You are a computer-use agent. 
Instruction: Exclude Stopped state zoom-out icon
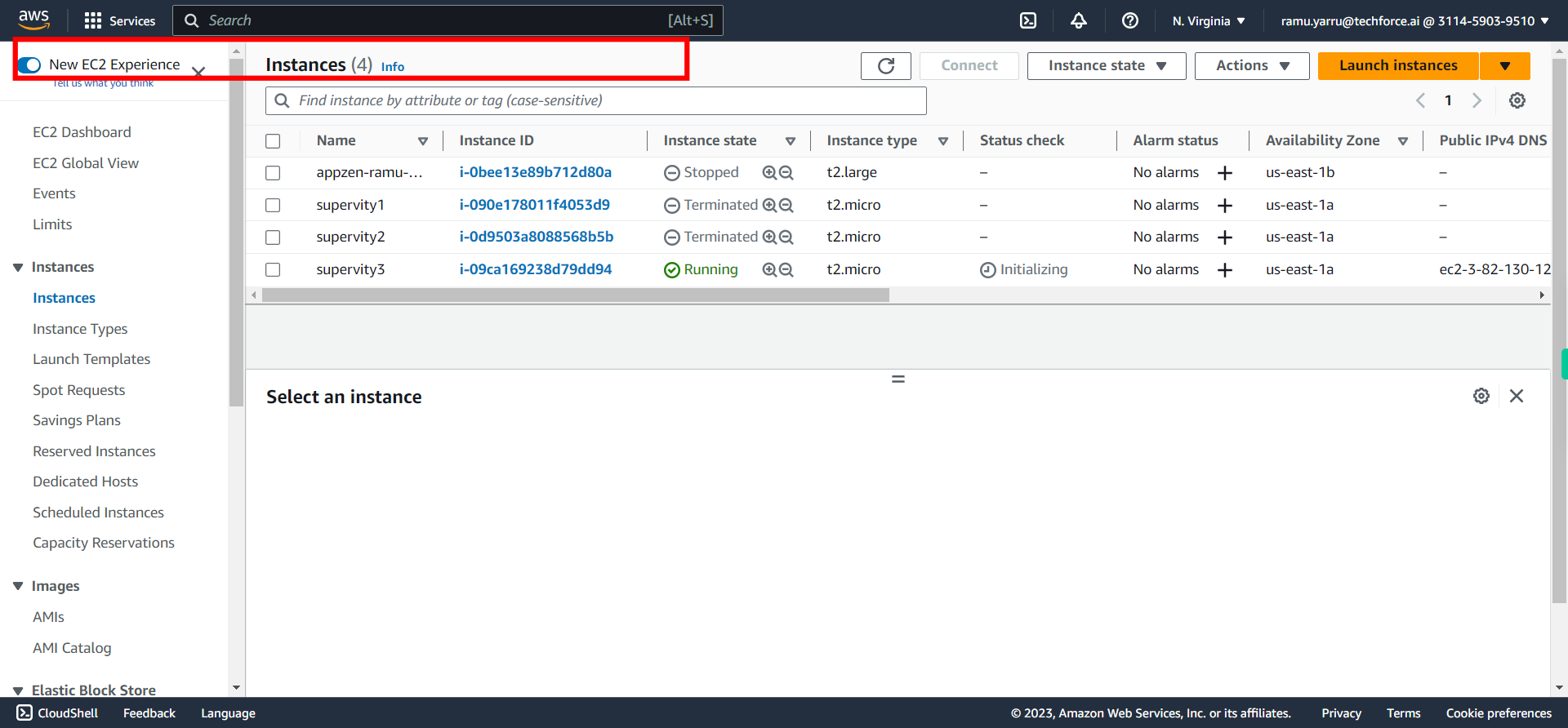[x=786, y=173]
